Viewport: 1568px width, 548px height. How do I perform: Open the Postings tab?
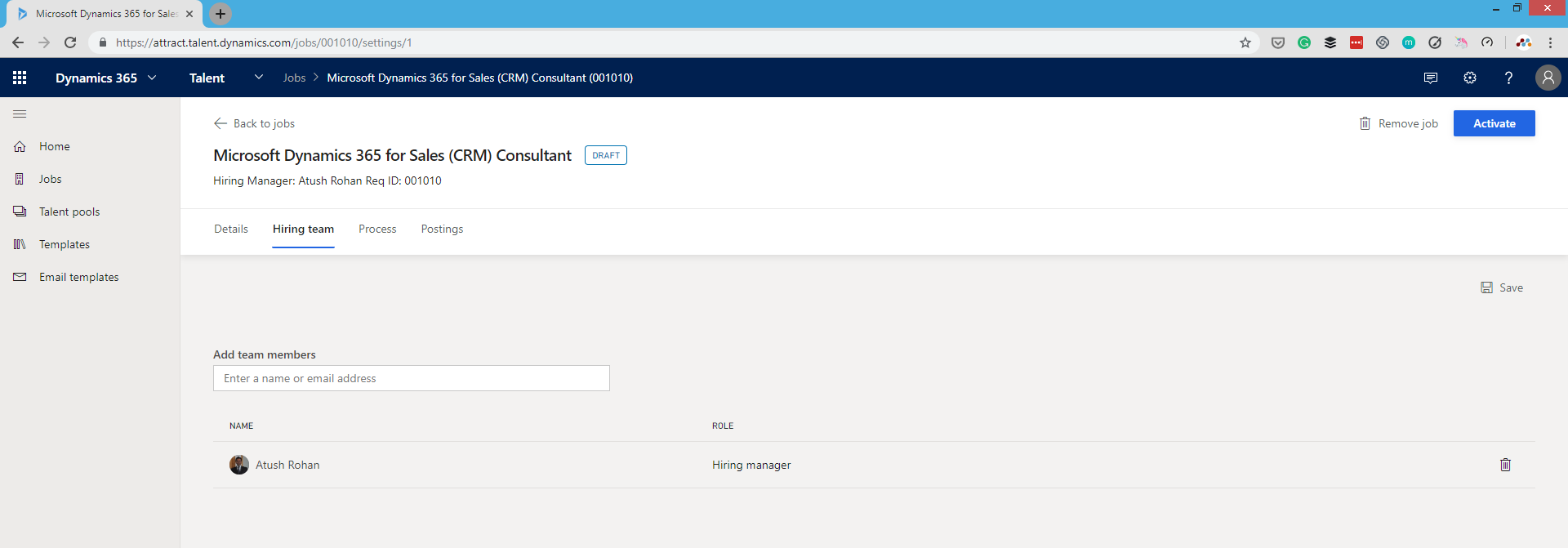coord(442,229)
